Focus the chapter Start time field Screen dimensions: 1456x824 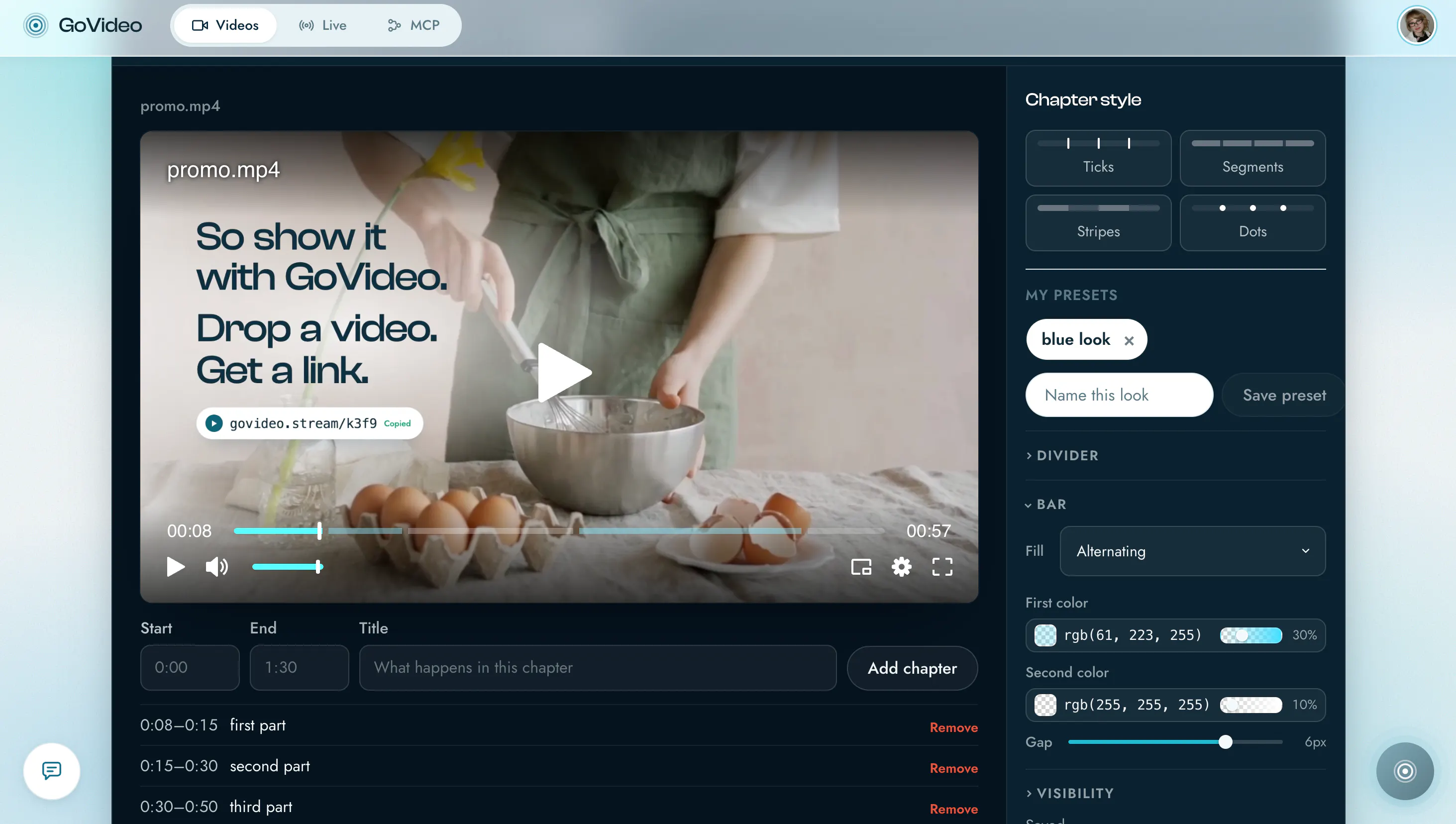click(190, 668)
